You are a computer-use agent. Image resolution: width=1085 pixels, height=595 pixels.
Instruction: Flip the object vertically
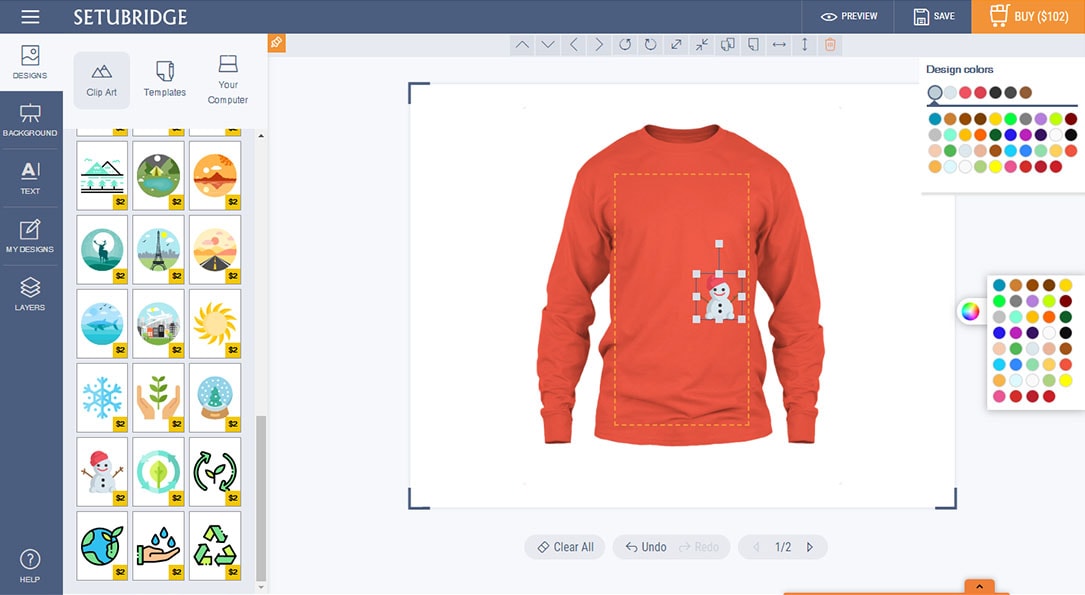(x=804, y=45)
